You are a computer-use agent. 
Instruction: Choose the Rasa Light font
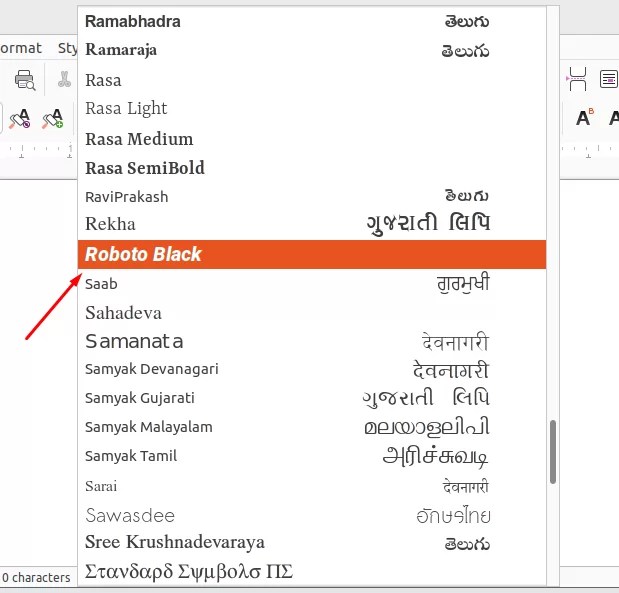pyautogui.click(x=312, y=109)
